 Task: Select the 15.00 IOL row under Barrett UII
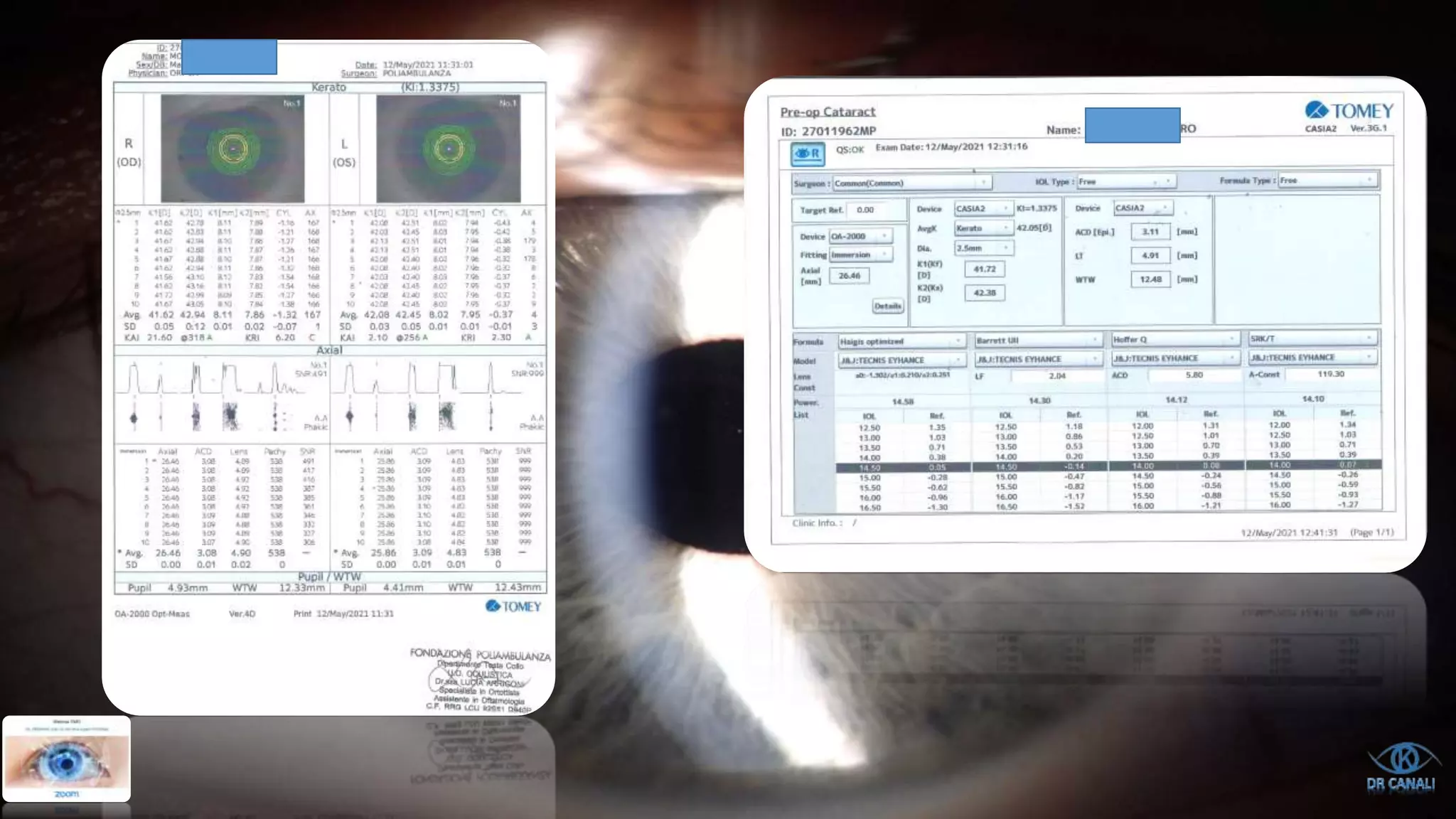[x=1006, y=477]
